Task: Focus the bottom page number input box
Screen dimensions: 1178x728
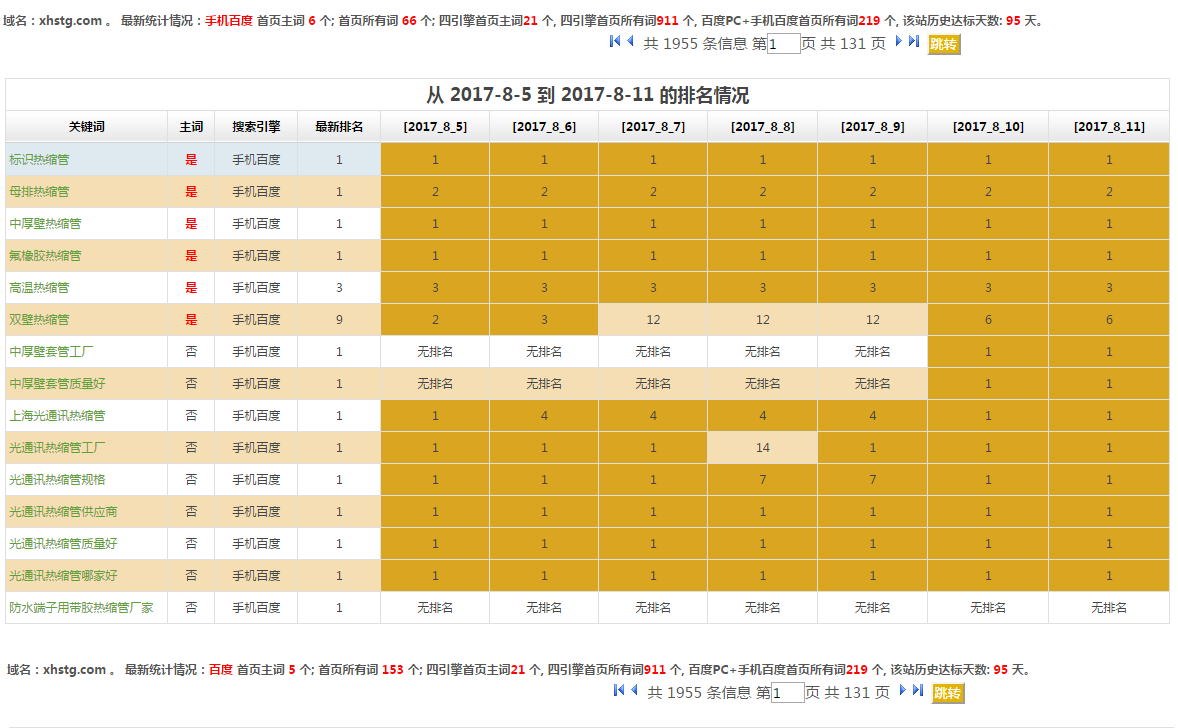Action: pyautogui.click(x=787, y=693)
